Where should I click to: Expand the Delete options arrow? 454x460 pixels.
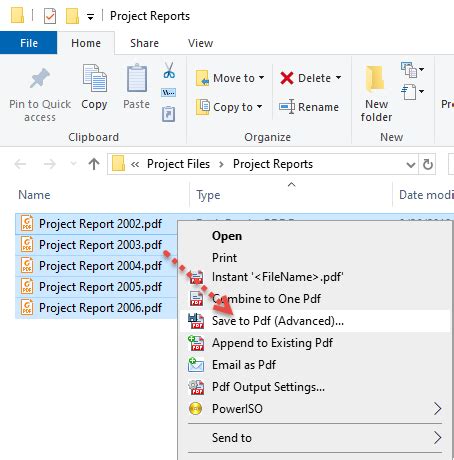[x=338, y=78]
